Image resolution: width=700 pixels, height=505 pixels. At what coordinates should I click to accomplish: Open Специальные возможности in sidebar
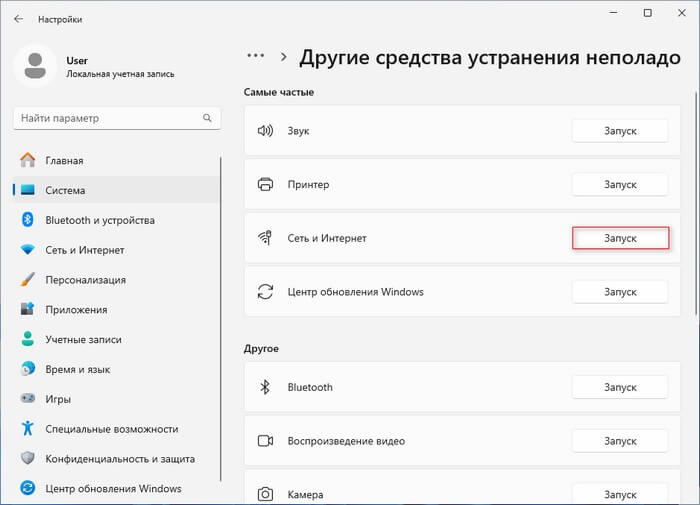[117, 429]
